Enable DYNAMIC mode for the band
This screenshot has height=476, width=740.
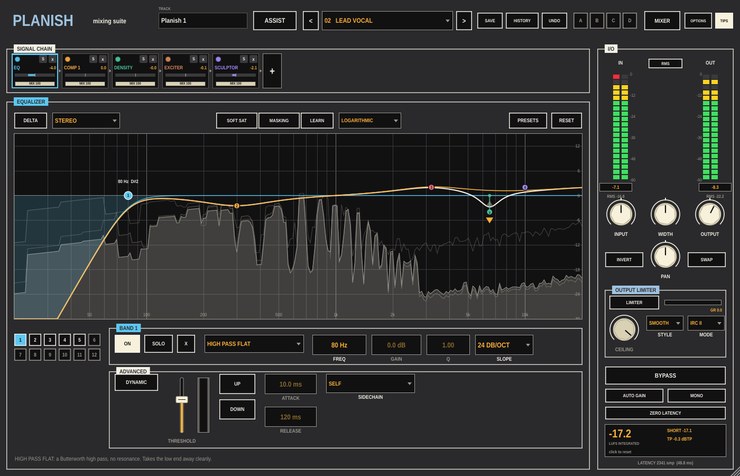pyautogui.click(x=136, y=383)
